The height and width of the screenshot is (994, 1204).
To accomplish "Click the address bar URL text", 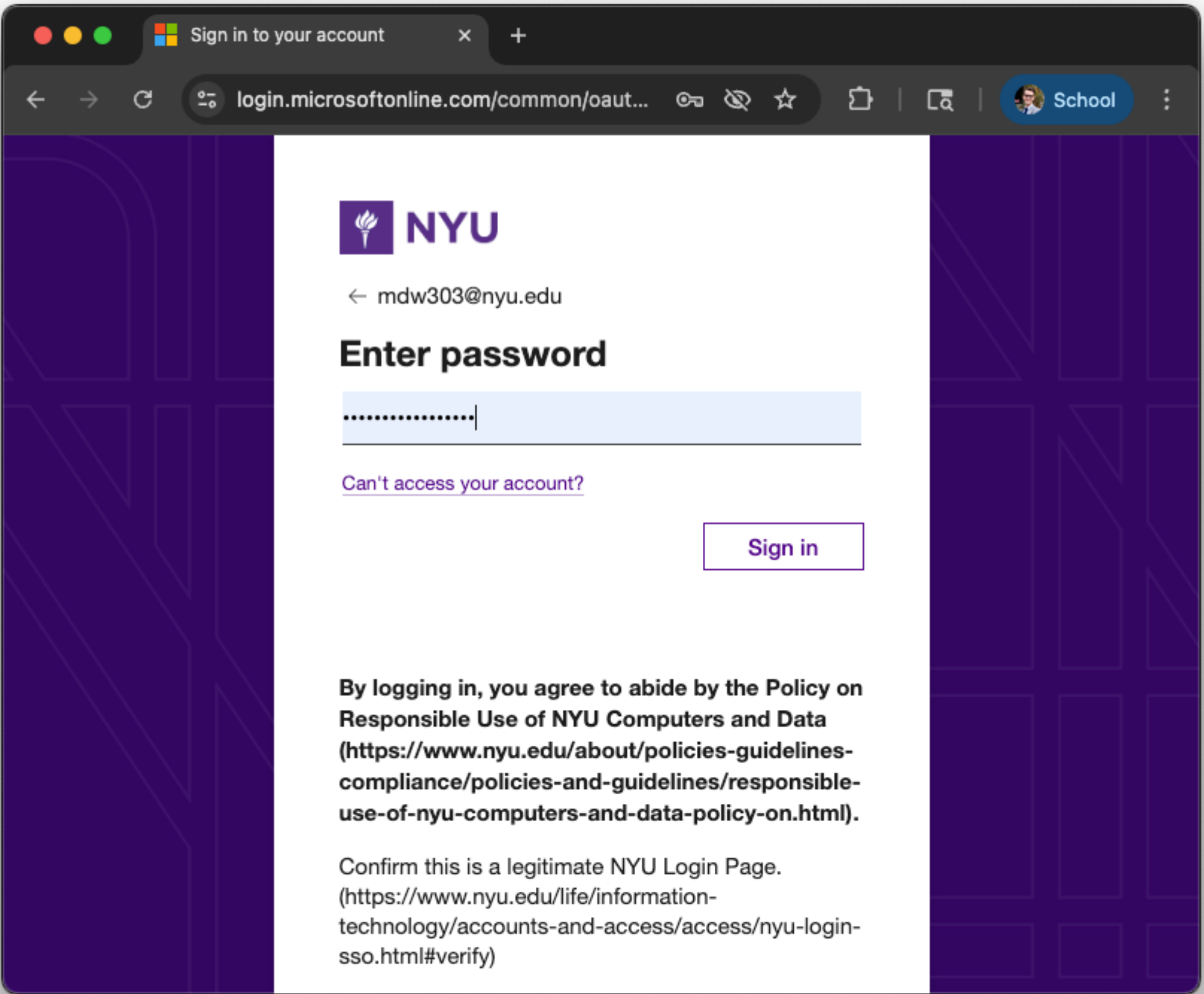I will pos(443,99).
